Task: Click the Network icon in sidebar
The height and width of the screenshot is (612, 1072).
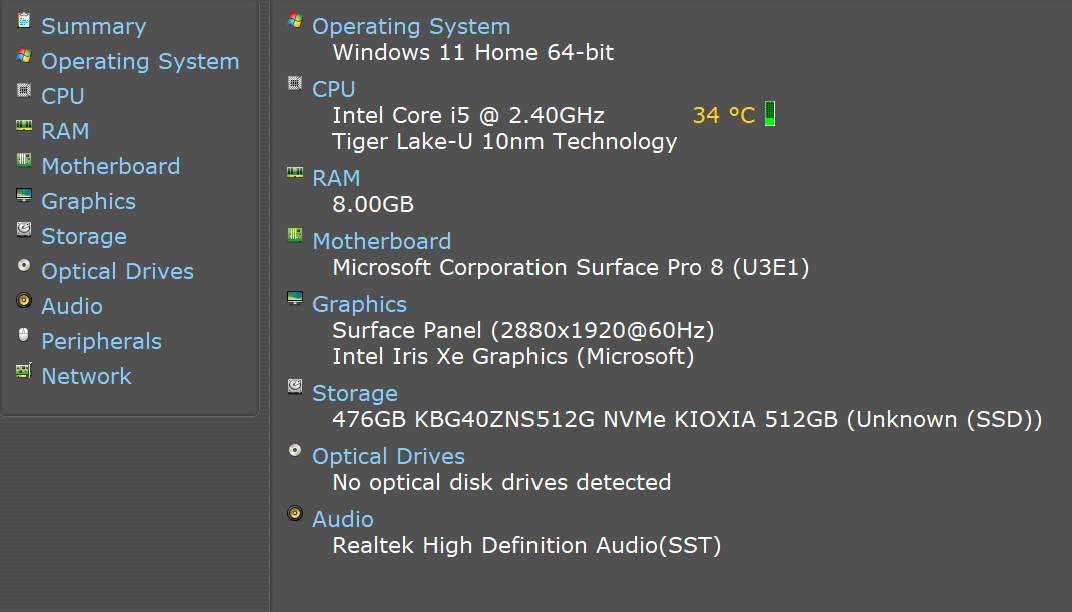Action: pos(24,372)
